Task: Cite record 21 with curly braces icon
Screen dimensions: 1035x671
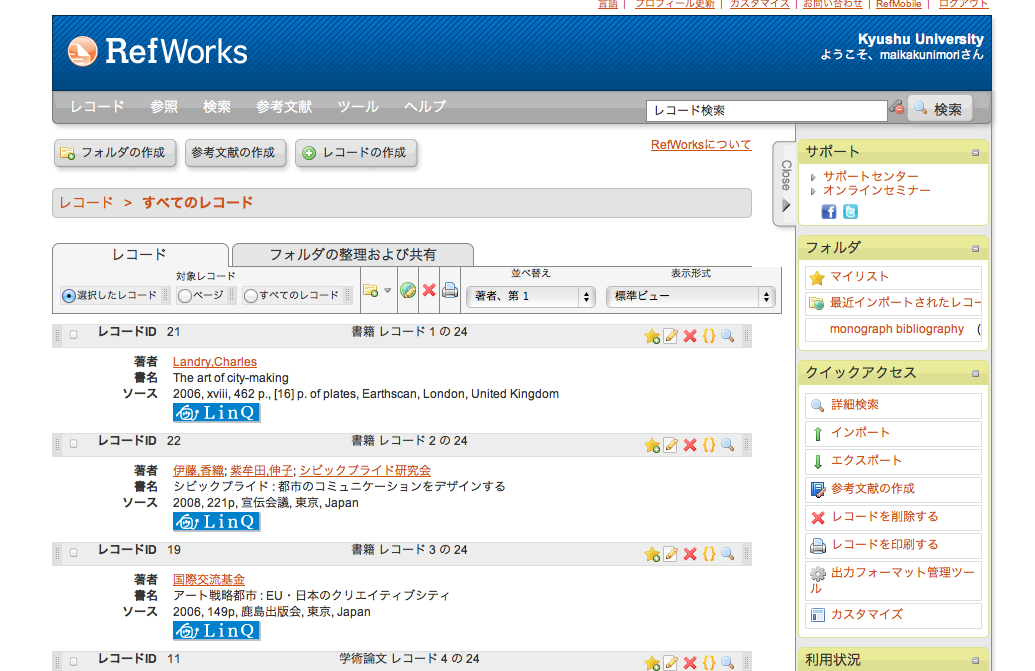Action: point(709,336)
